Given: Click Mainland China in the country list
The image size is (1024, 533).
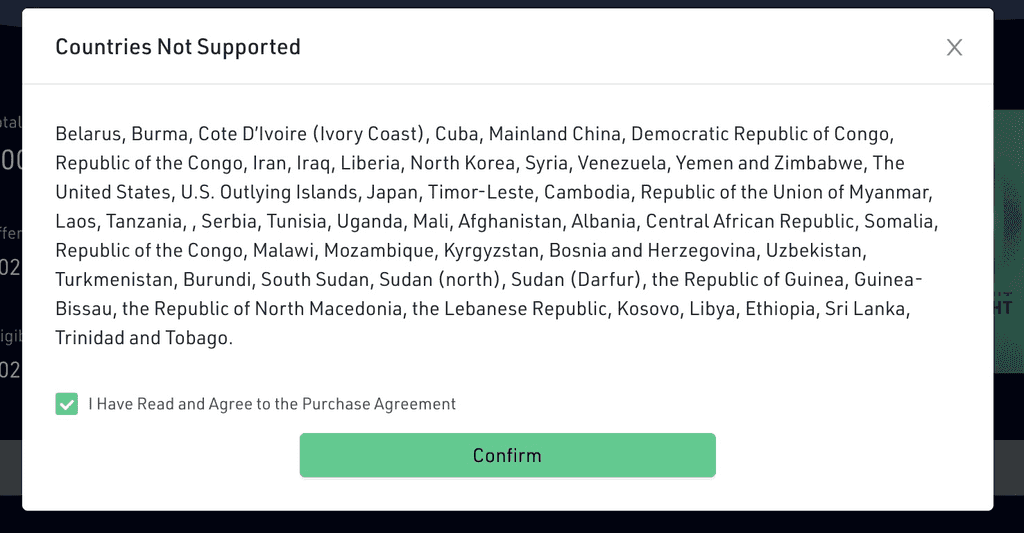Looking at the screenshot, I should pos(554,134).
